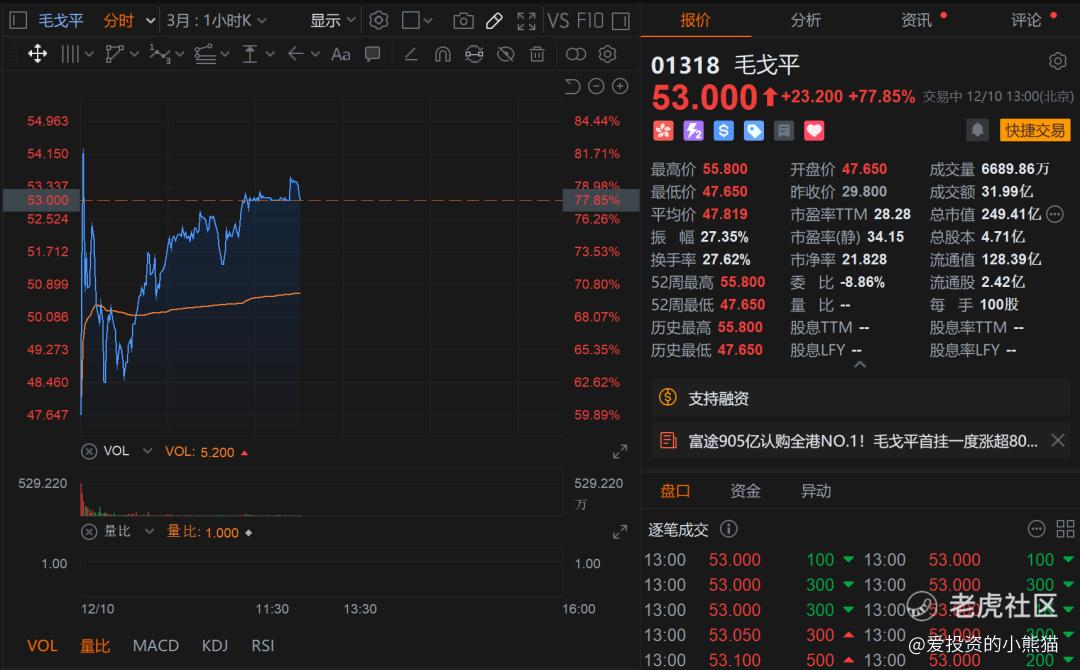Select the 报价 tab
The image size is (1080, 670).
(696, 20)
